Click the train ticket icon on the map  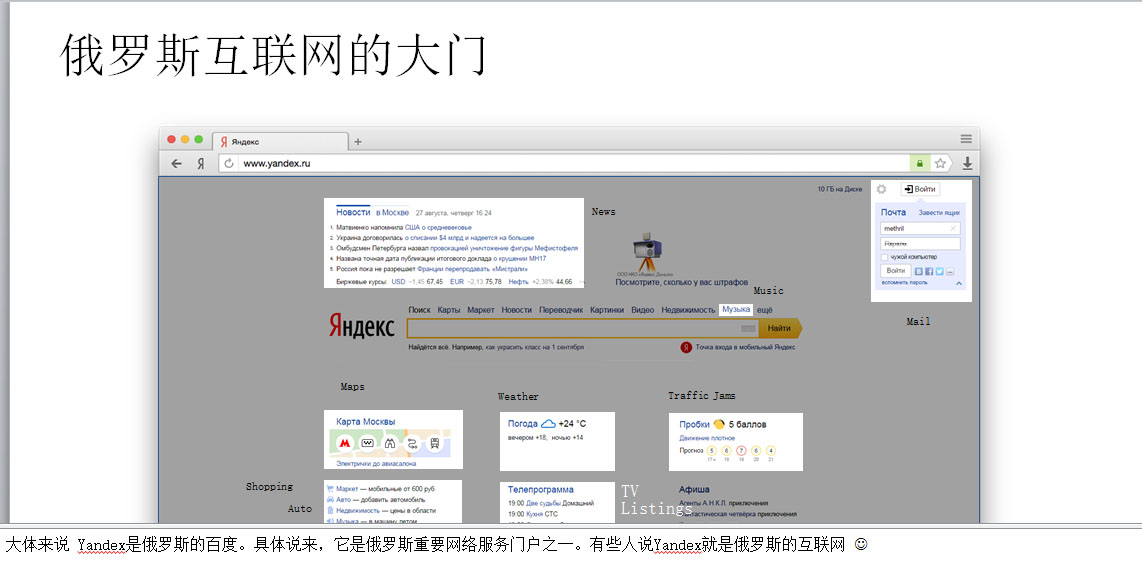click(x=368, y=443)
